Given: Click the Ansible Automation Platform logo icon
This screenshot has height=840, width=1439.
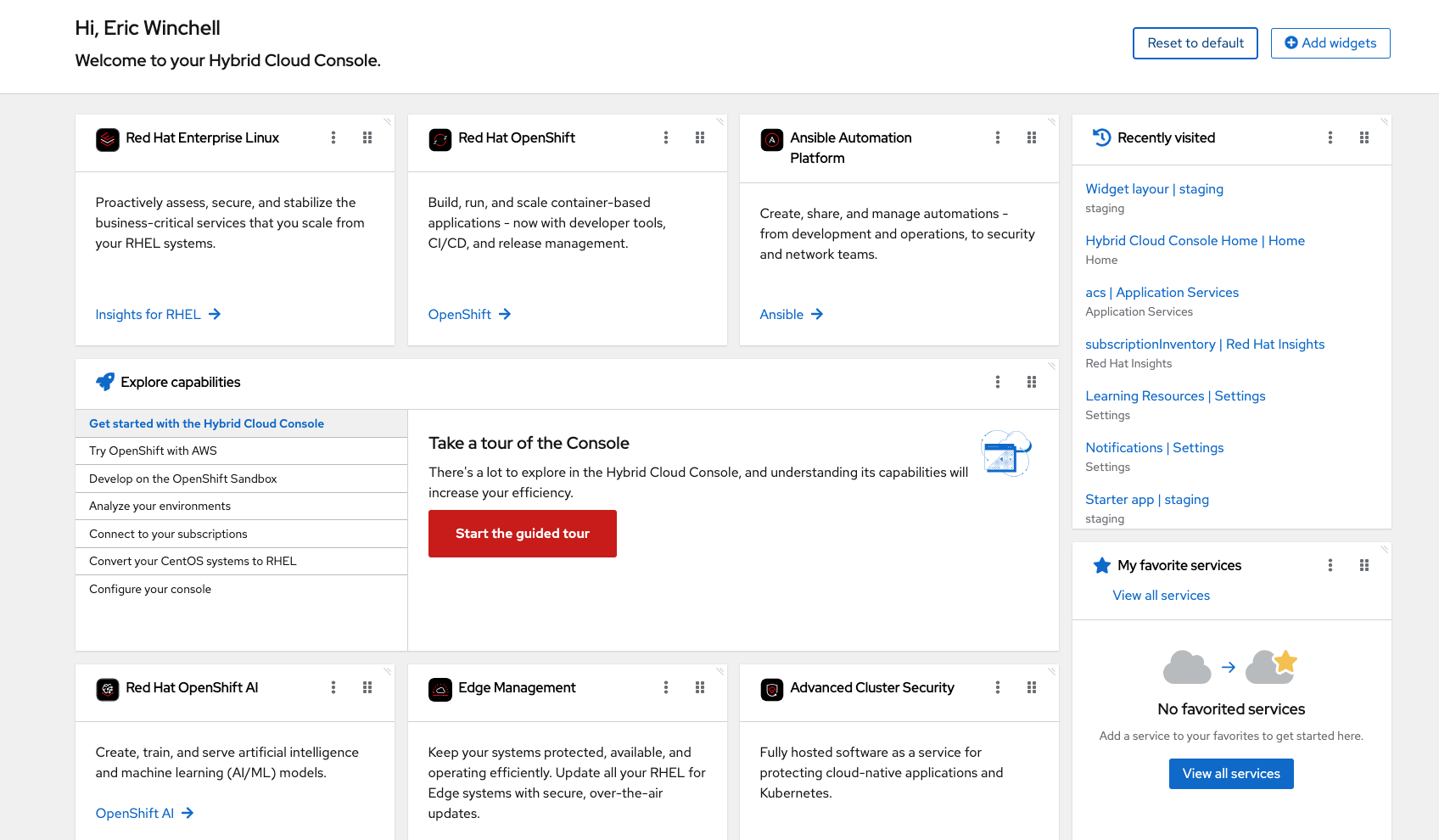Looking at the screenshot, I should (772, 139).
